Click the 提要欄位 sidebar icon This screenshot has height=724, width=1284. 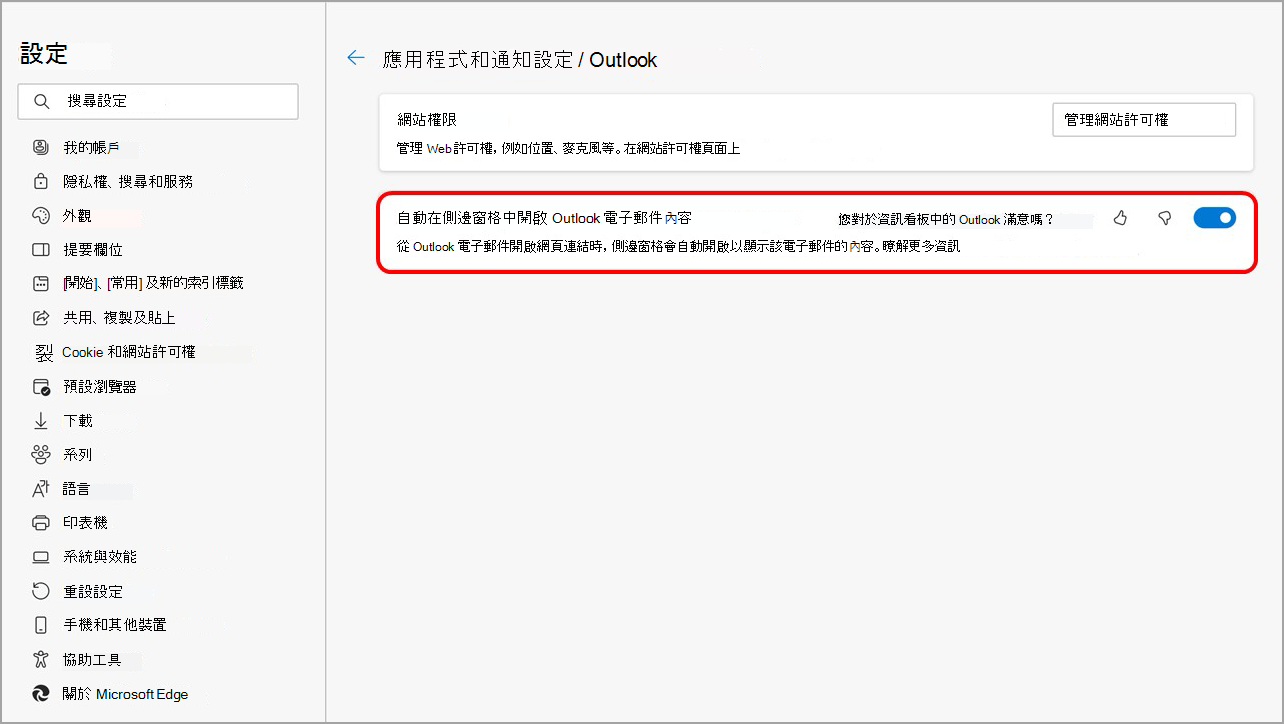click(x=41, y=249)
